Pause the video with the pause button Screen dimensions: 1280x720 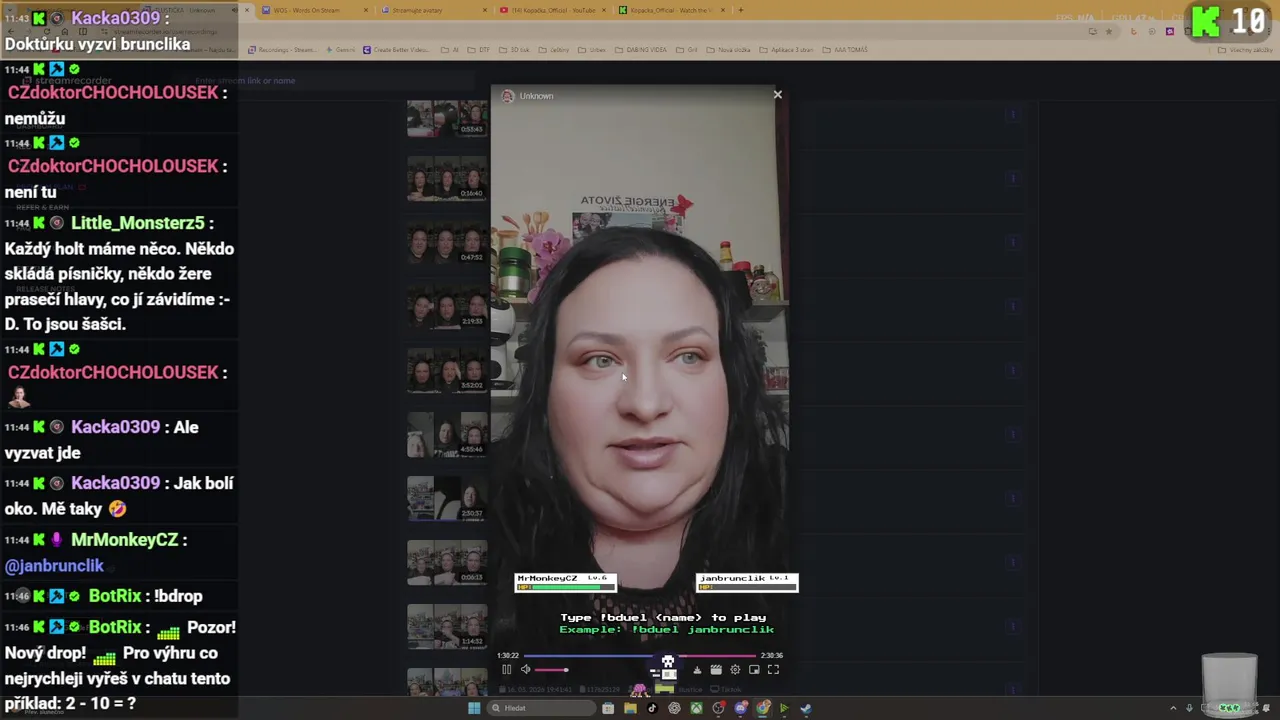coord(507,670)
